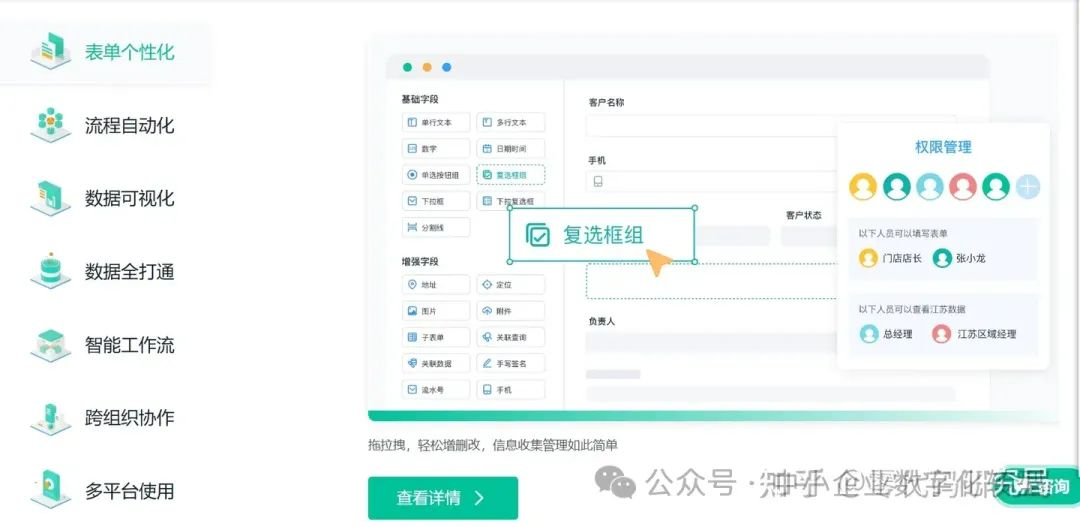The width and height of the screenshot is (1080, 527).
Task: Focus the 客户名称 input field
Action: pyautogui.click(x=712, y=125)
